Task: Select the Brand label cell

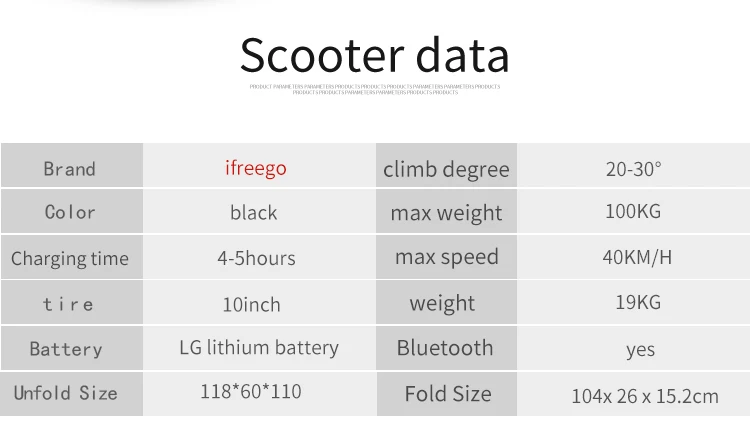Action: [70, 168]
